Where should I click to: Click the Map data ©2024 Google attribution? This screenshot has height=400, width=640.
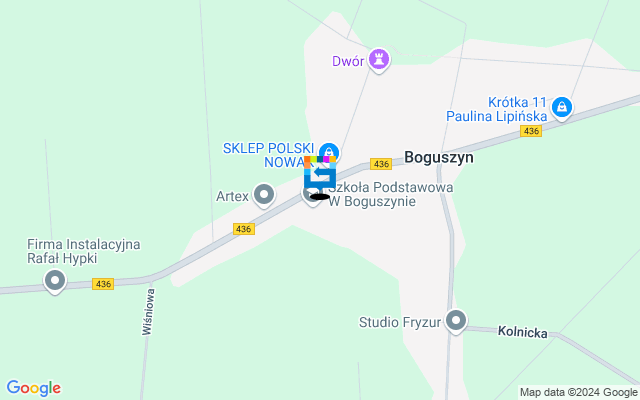(x=578, y=392)
